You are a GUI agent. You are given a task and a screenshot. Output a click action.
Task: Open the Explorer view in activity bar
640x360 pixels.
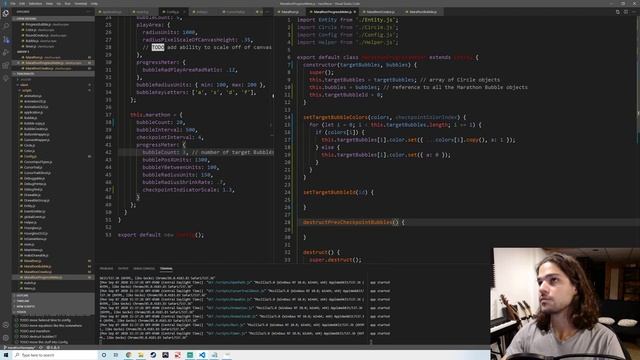[6, 13]
